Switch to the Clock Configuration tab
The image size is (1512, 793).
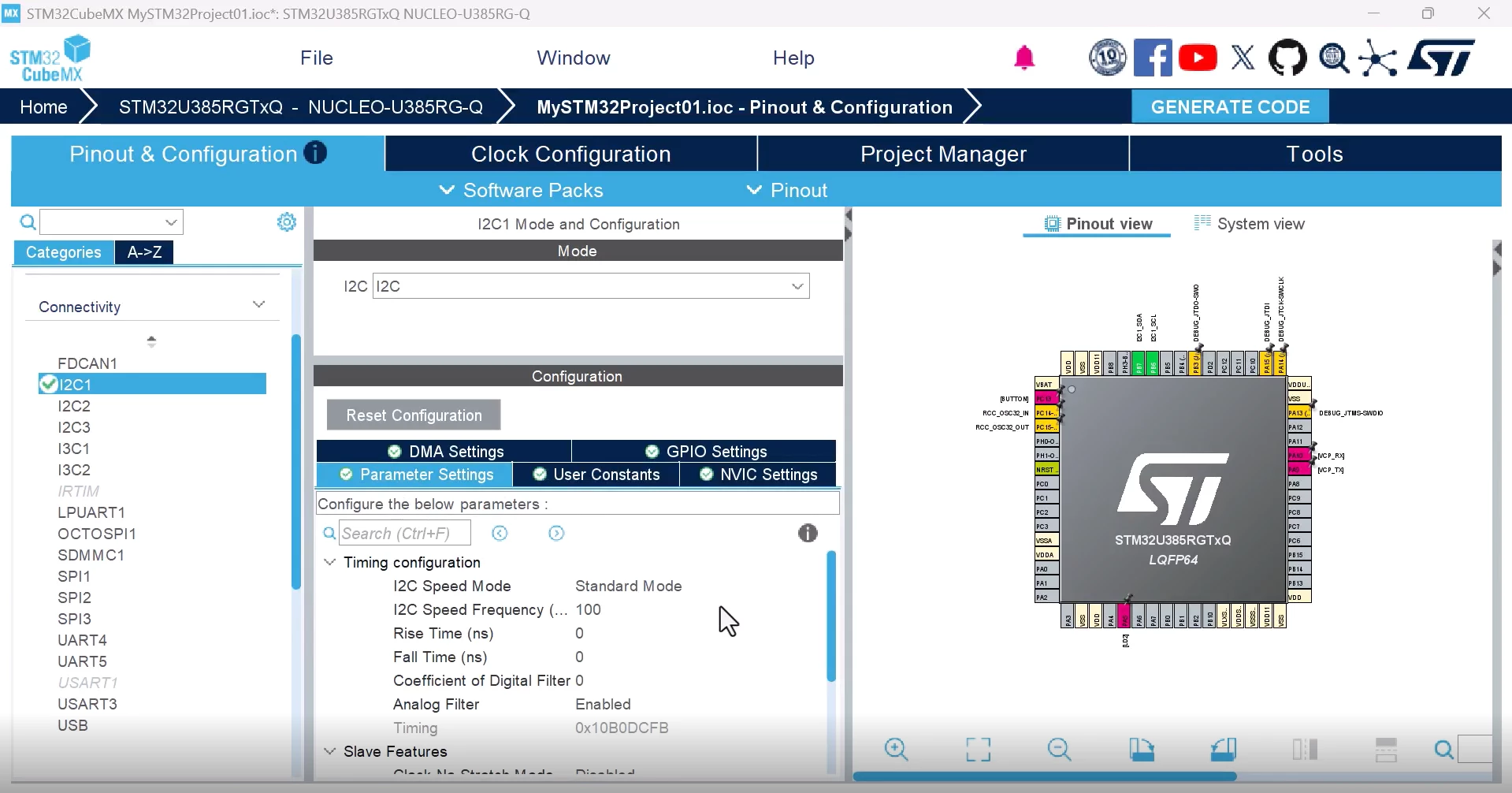571,154
